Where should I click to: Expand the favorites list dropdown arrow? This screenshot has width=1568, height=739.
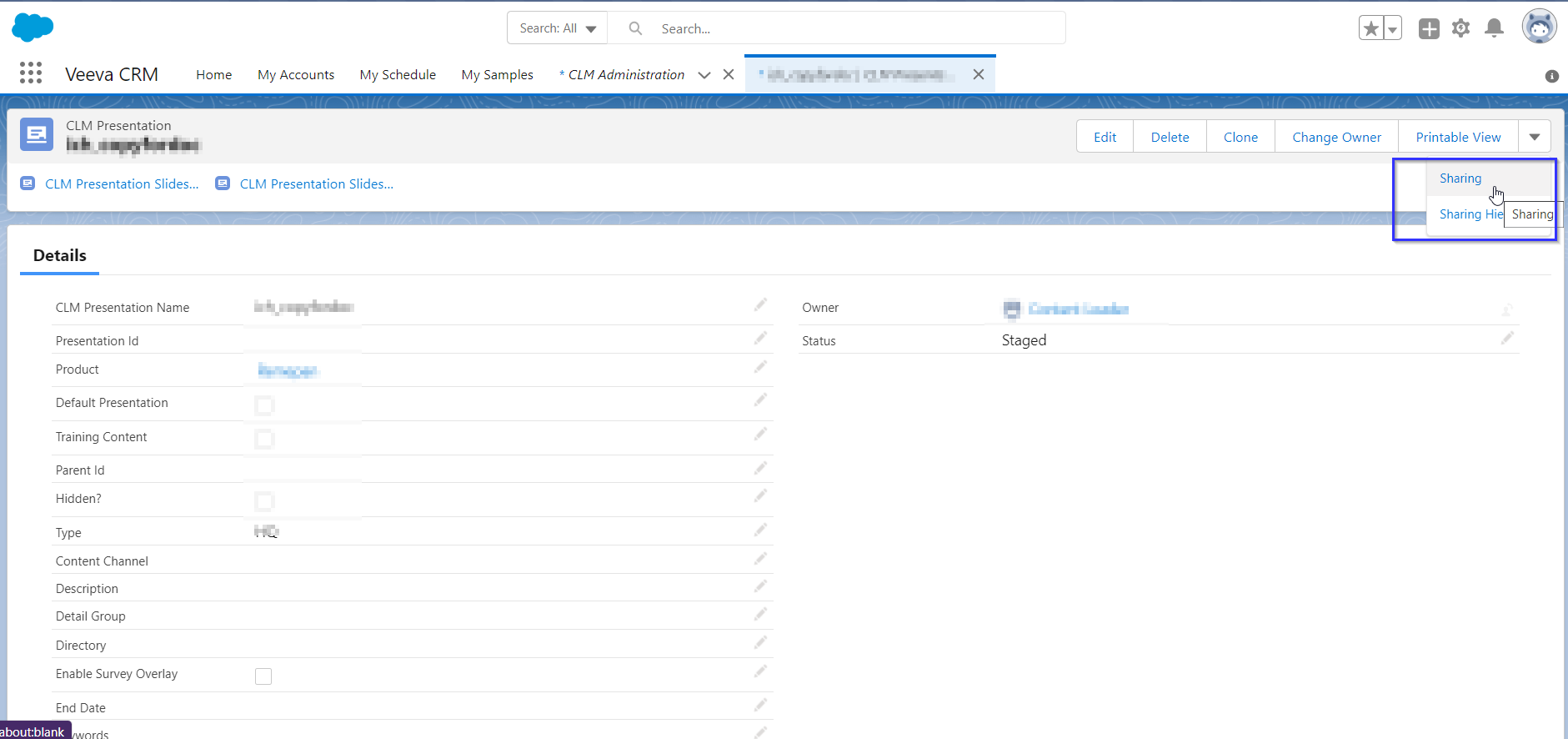point(1392,28)
